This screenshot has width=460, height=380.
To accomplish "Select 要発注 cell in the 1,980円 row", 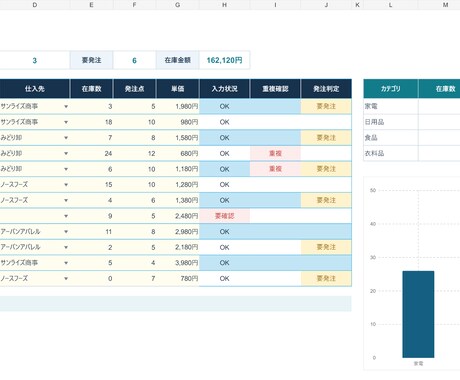I will tap(326, 106).
